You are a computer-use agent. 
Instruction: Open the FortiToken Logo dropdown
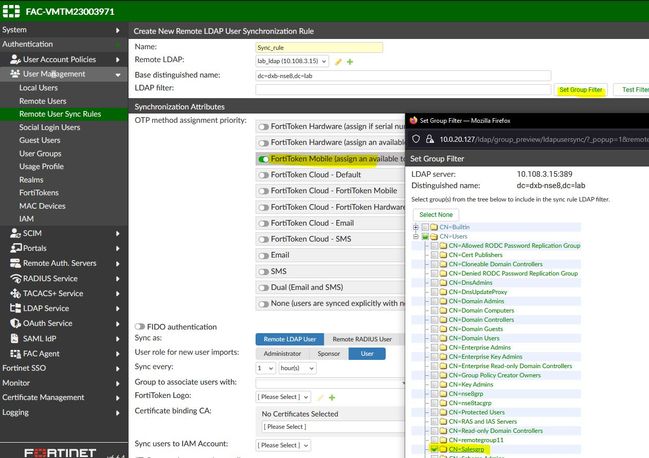point(283,397)
